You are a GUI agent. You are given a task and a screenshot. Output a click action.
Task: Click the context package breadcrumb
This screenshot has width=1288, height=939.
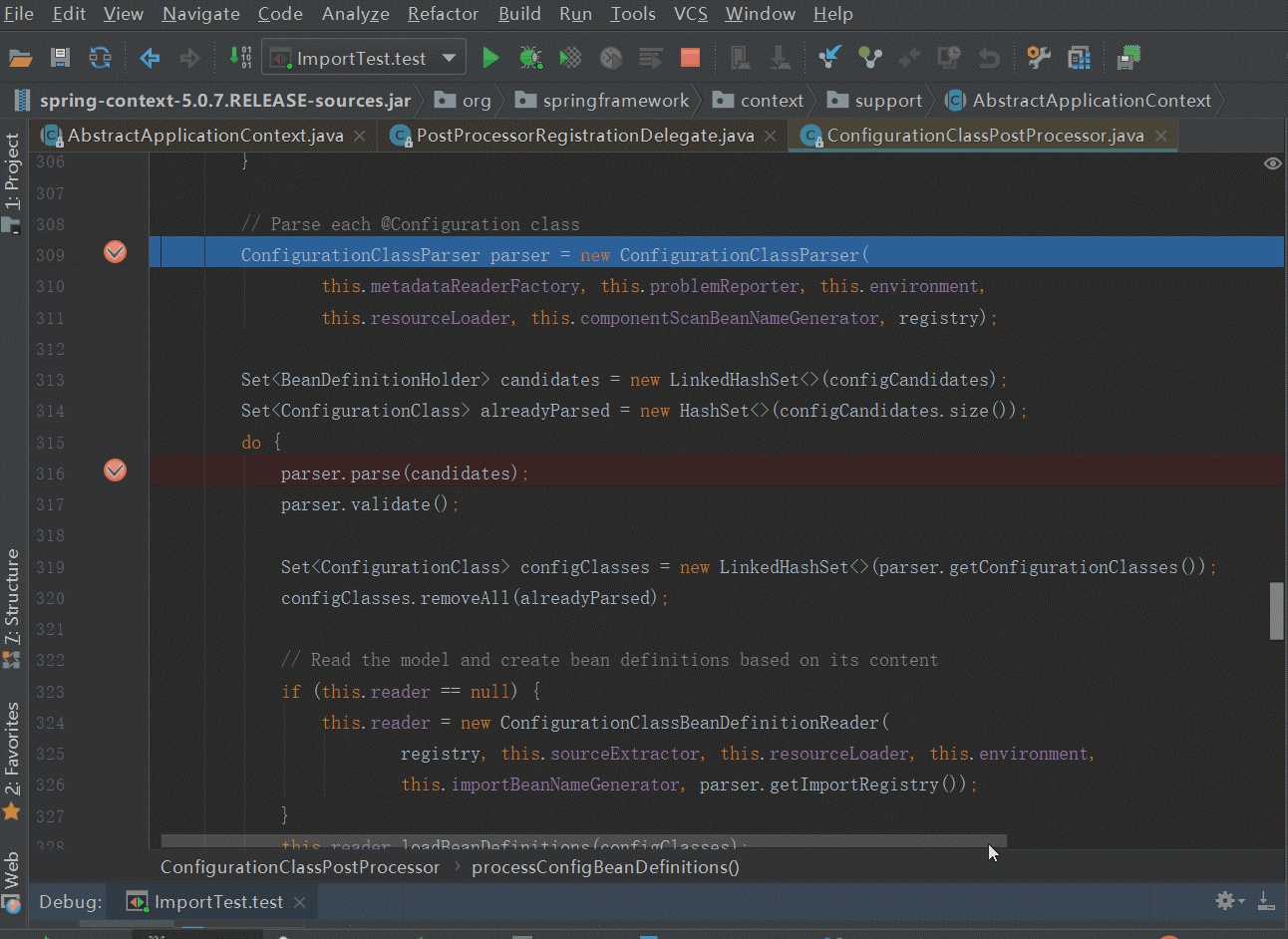(759, 101)
